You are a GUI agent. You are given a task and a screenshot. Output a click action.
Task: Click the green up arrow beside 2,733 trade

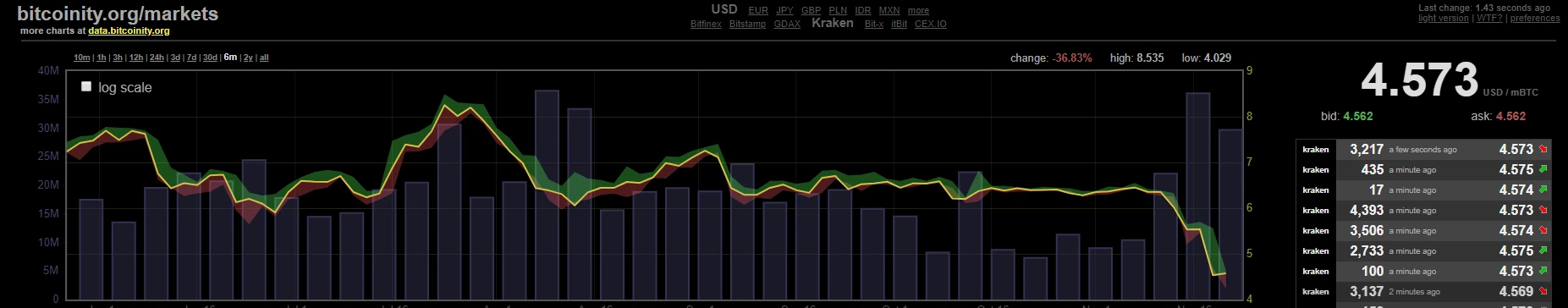1543,250
